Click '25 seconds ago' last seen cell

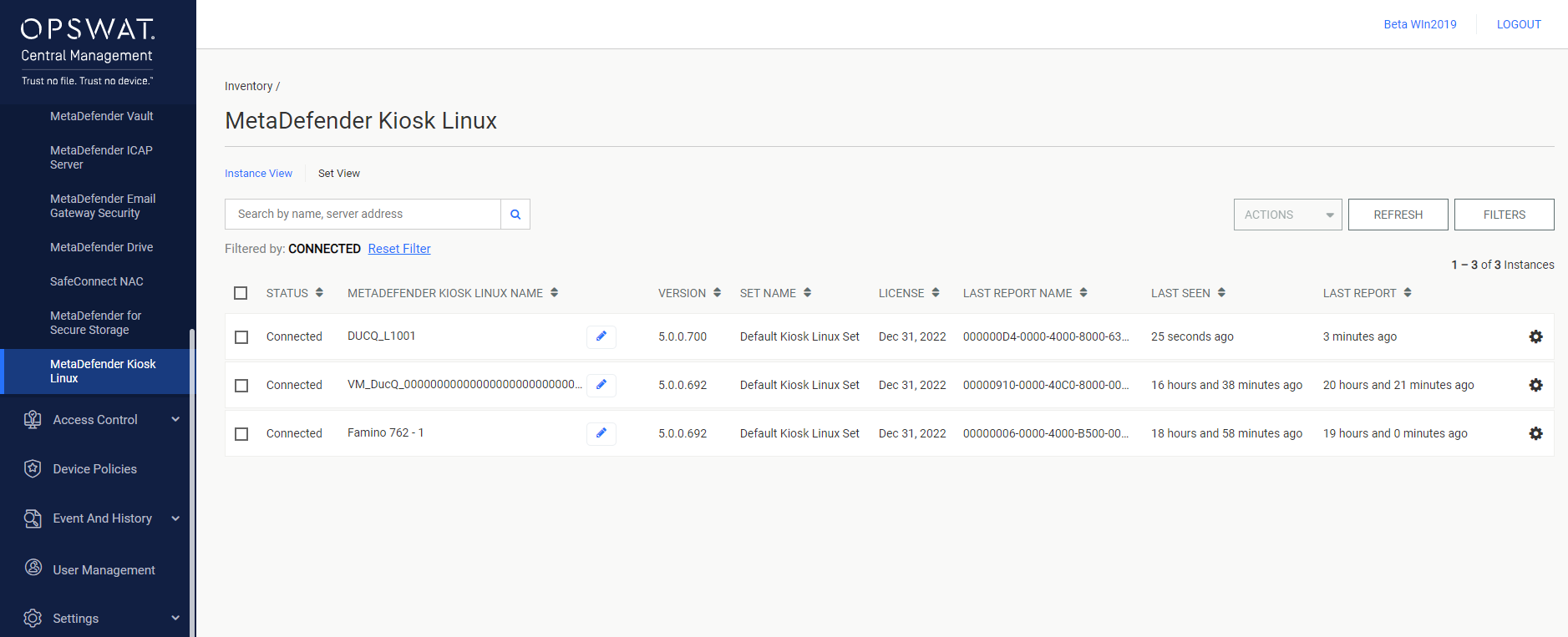tap(1192, 336)
